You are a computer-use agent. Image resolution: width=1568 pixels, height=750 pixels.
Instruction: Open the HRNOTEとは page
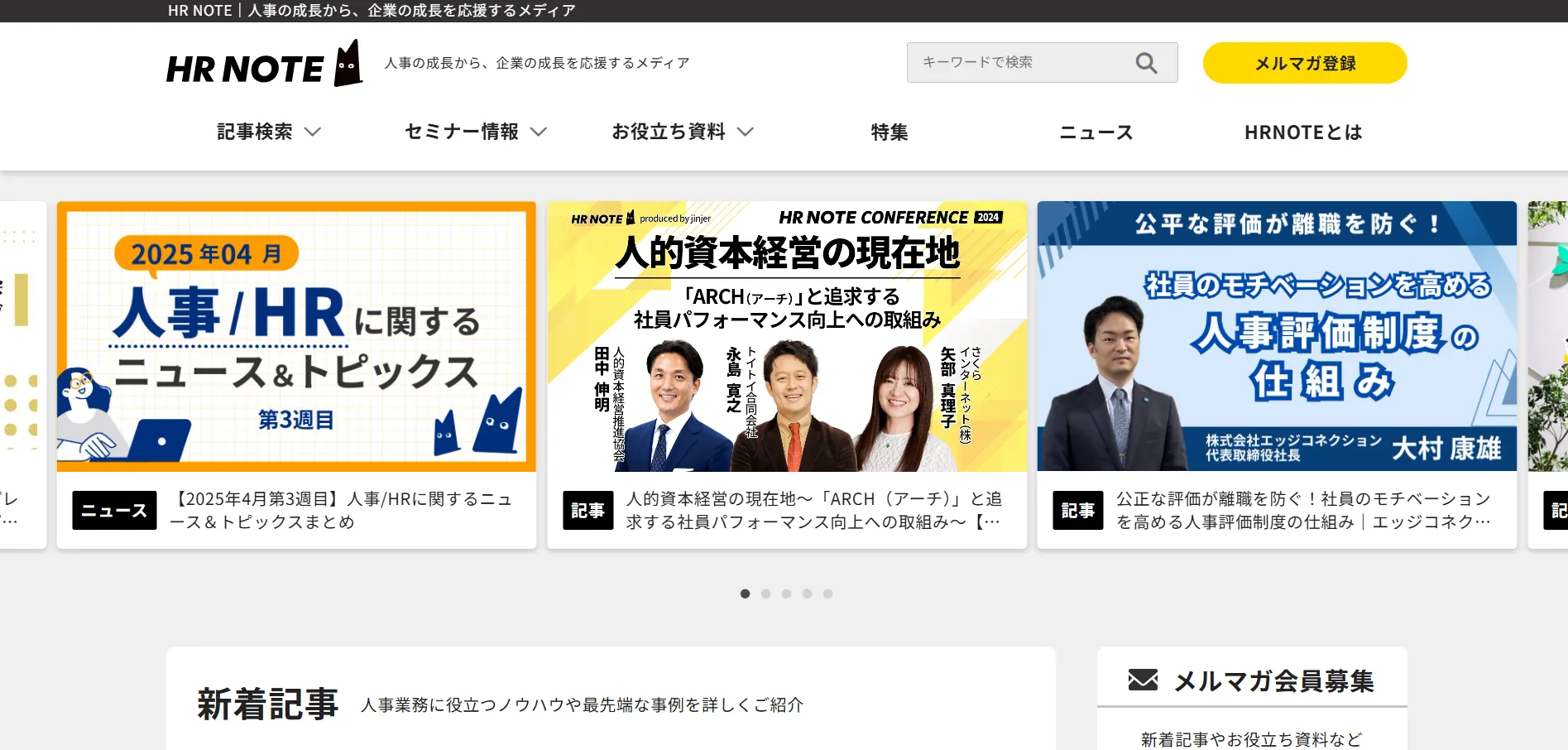[1303, 132]
